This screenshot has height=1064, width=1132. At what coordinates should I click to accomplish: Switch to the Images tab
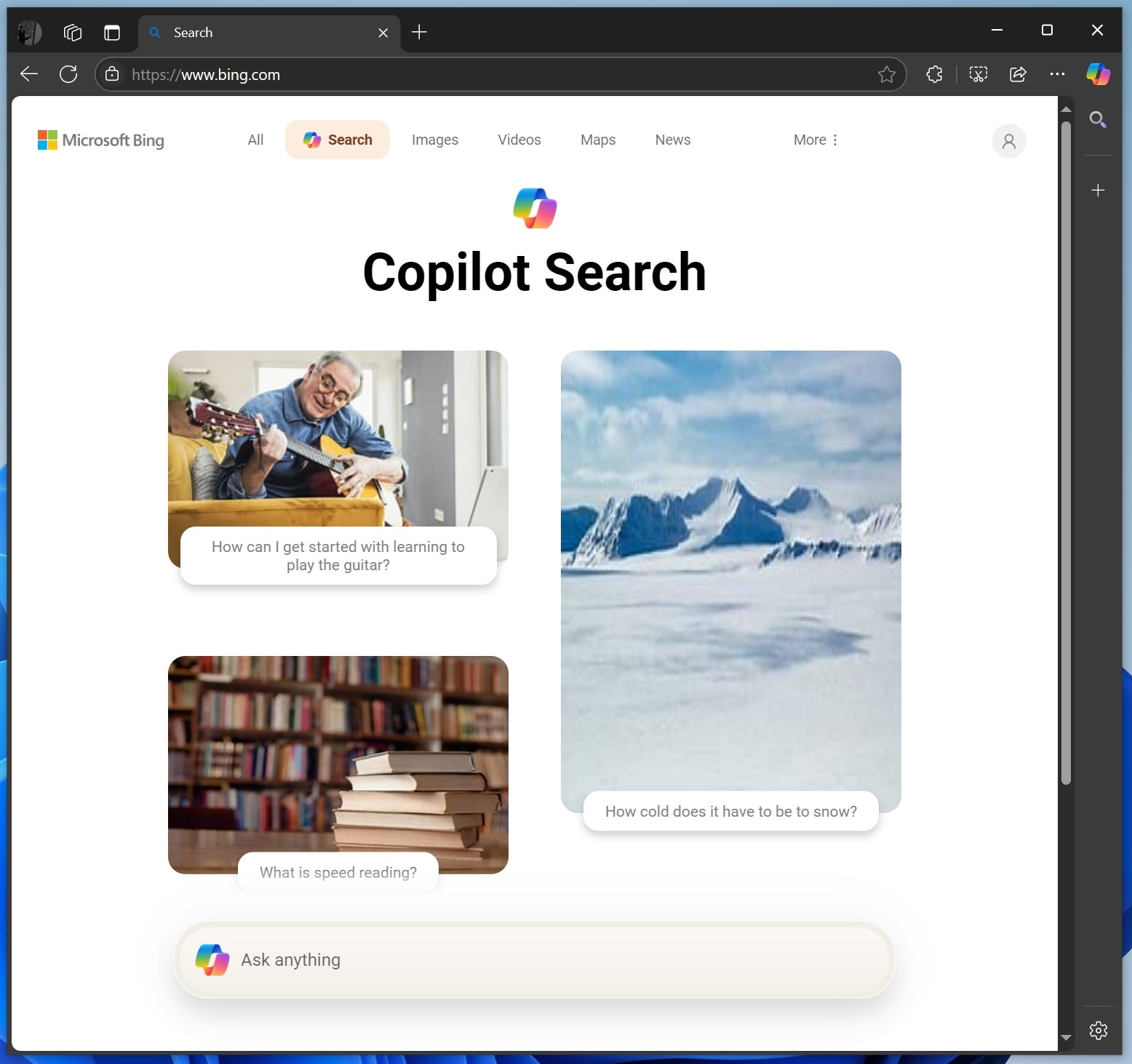[x=434, y=140]
